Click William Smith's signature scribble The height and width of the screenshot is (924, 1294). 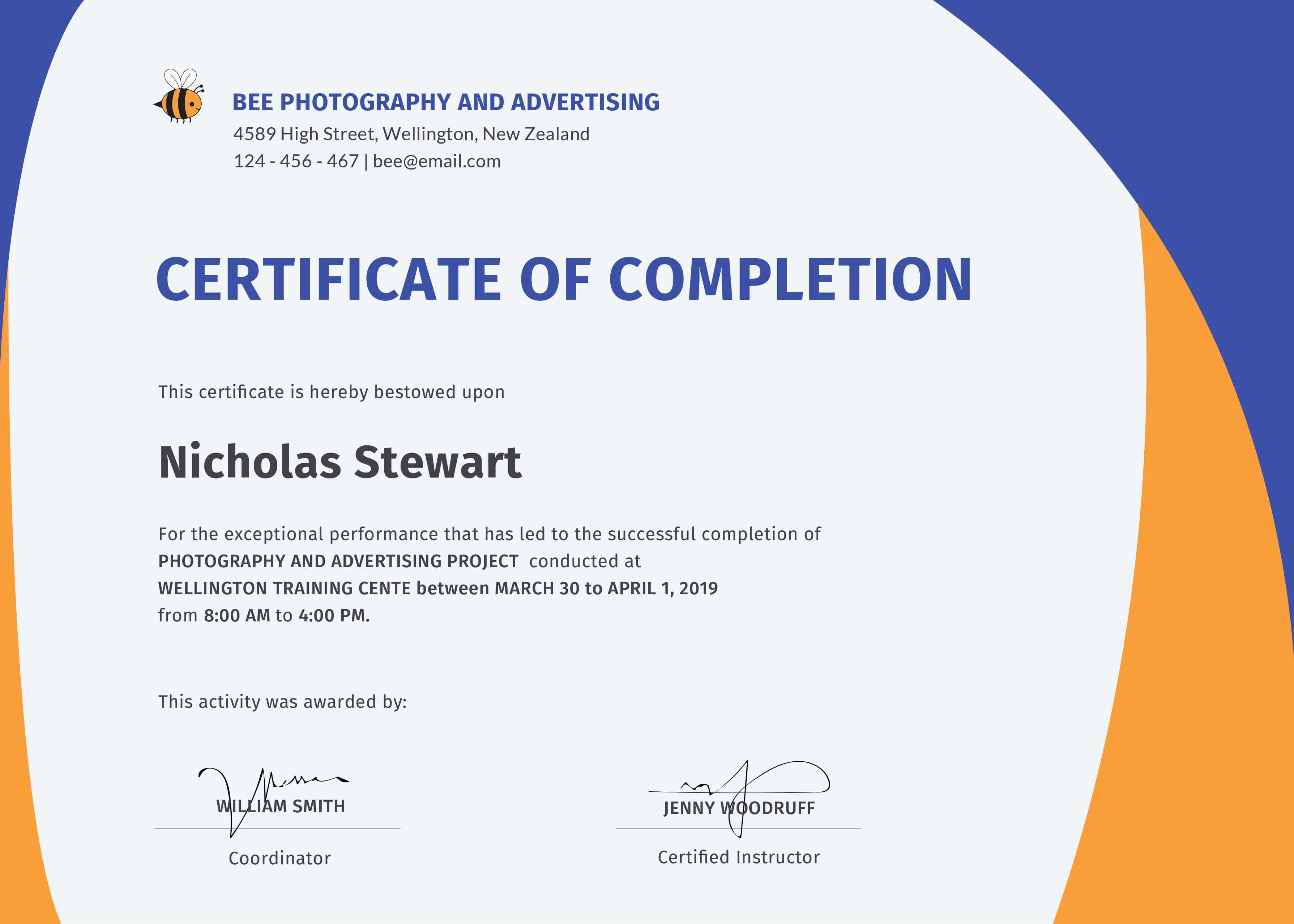[x=302, y=780]
